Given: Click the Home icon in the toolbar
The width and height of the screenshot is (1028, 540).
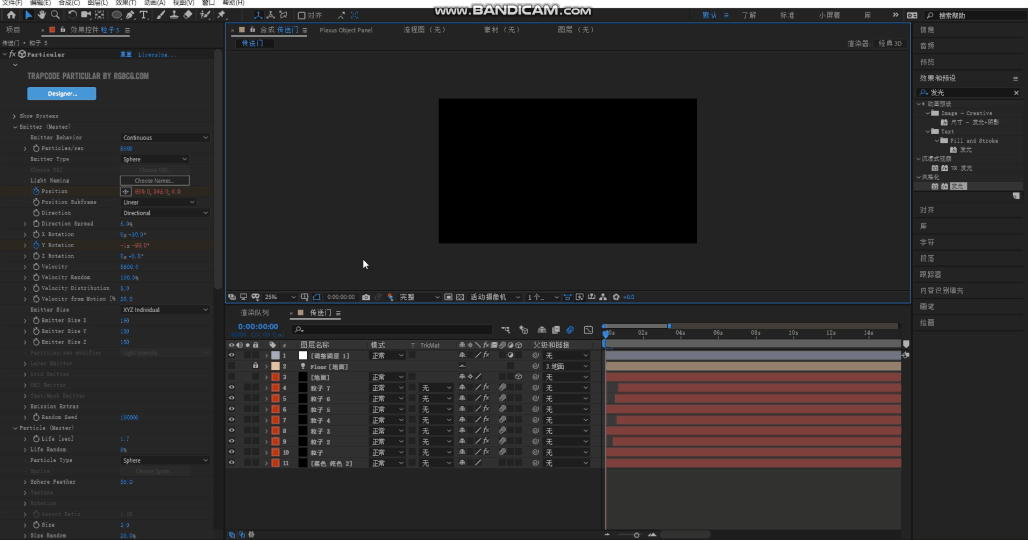Looking at the screenshot, I should pos(11,15).
